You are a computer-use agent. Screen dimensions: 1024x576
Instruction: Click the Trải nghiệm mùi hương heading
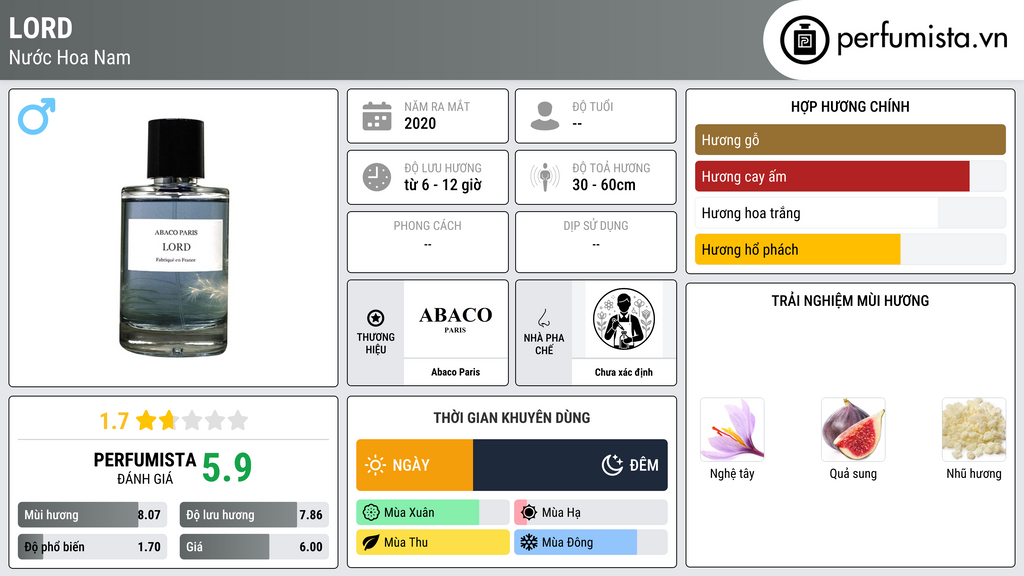click(850, 301)
